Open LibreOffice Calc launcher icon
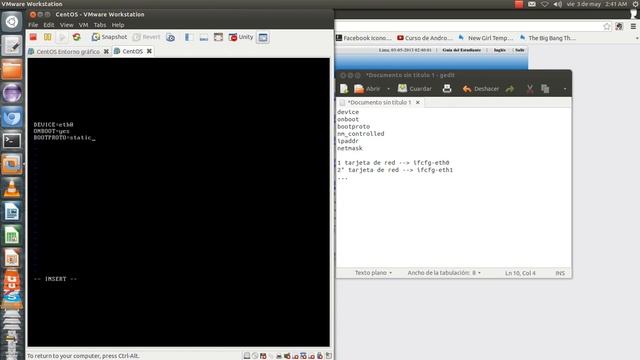The height and width of the screenshot is (360, 640). point(12,236)
